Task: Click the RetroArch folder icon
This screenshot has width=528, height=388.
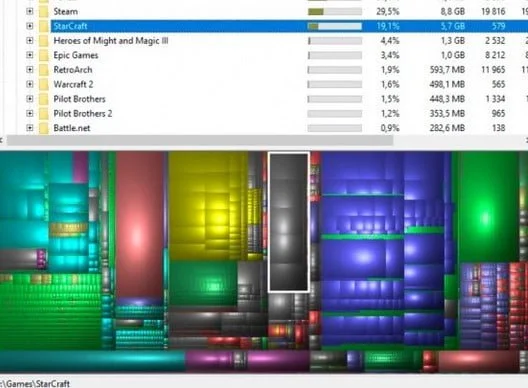Action: pos(43,70)
